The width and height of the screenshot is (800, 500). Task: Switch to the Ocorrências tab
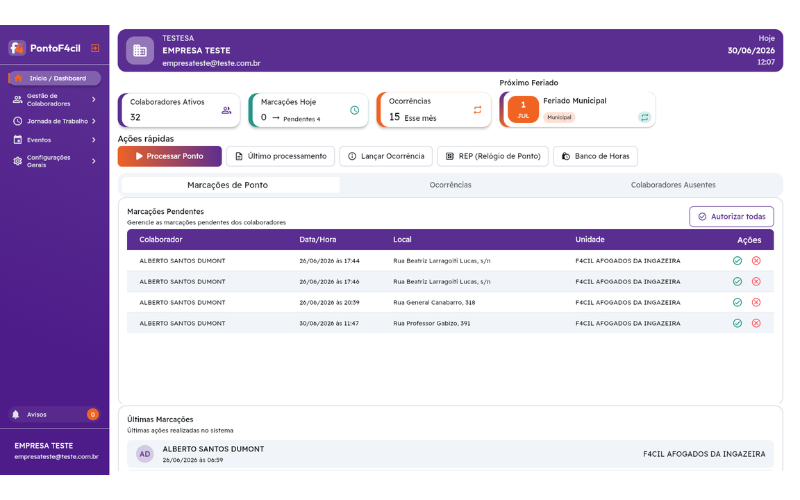pos(451,185)
